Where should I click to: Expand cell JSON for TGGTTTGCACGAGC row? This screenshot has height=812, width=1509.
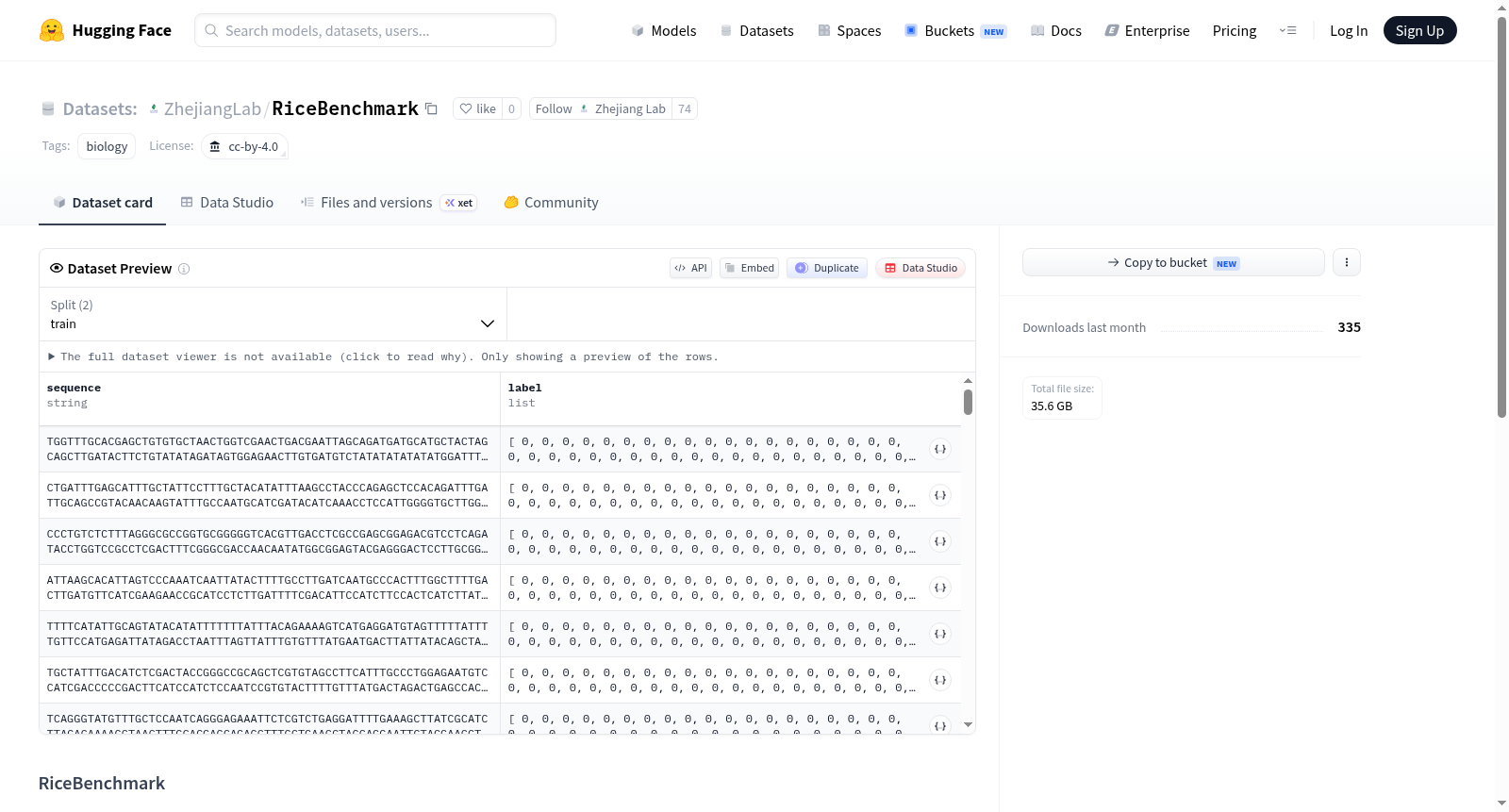point(940,449)
